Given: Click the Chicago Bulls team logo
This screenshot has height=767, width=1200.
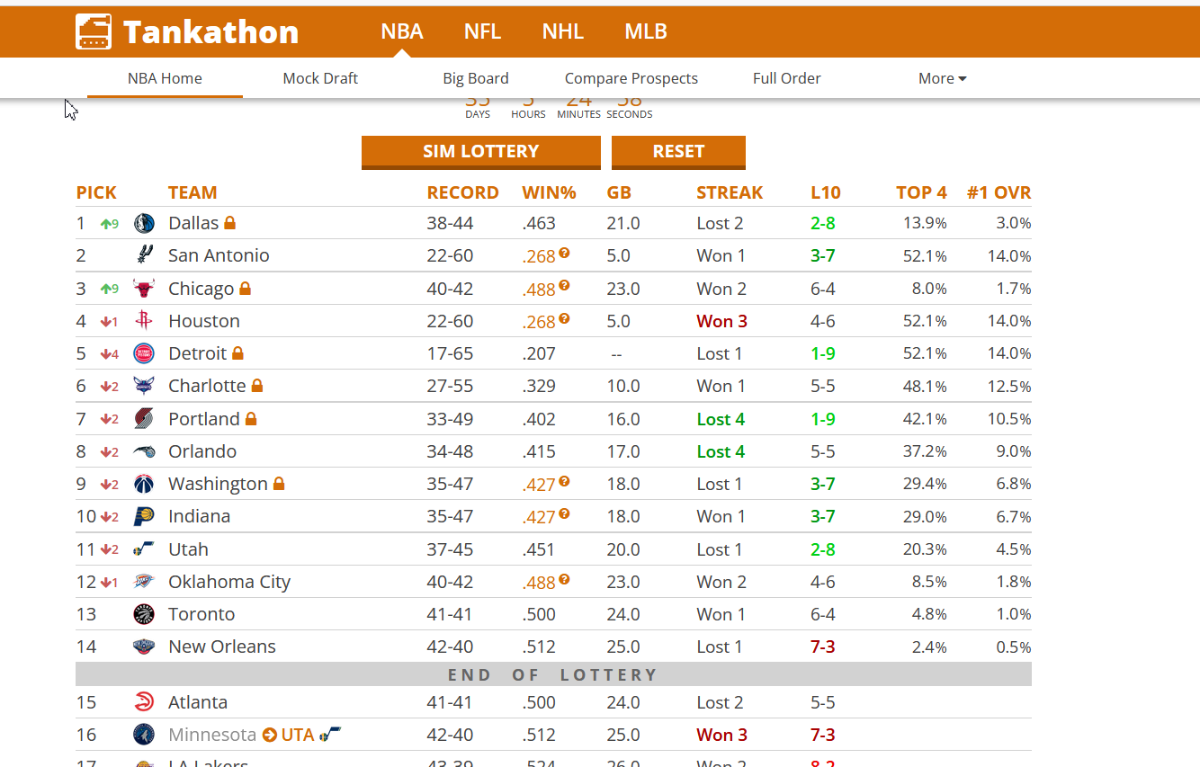Looking at the screenshot, I should pos(144,289).
